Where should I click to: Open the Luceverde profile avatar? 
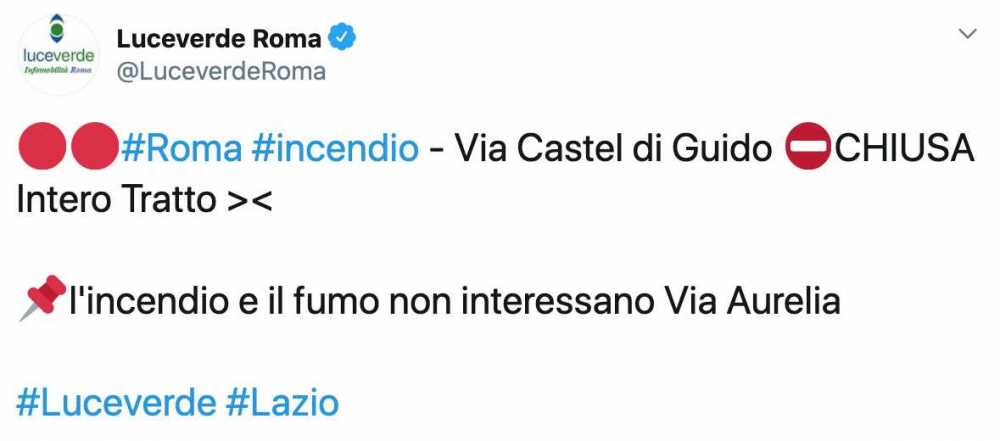pyautogui.click(x=58, y=55)
